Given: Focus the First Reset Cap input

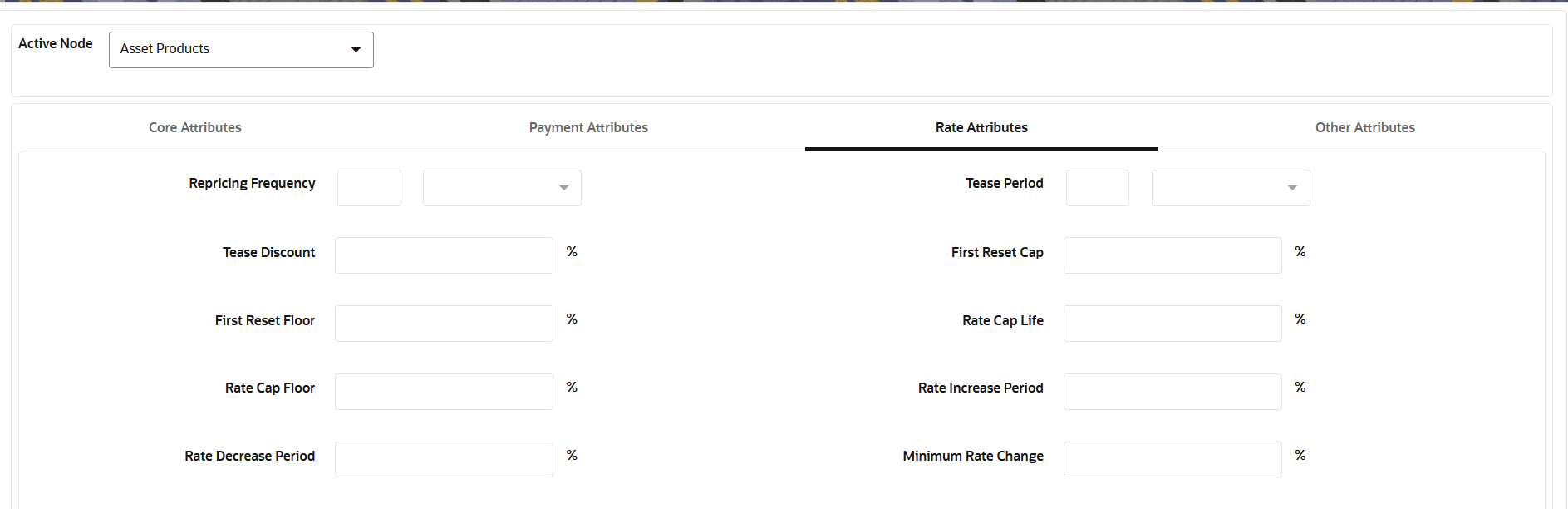Looking at the screenshot, I should 1172,255.
